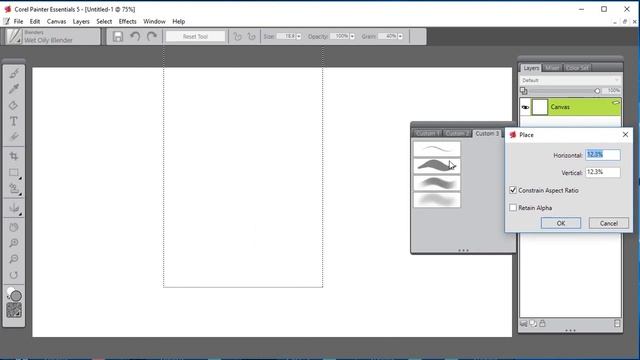Open the Canvas menu

coord(56,22)
